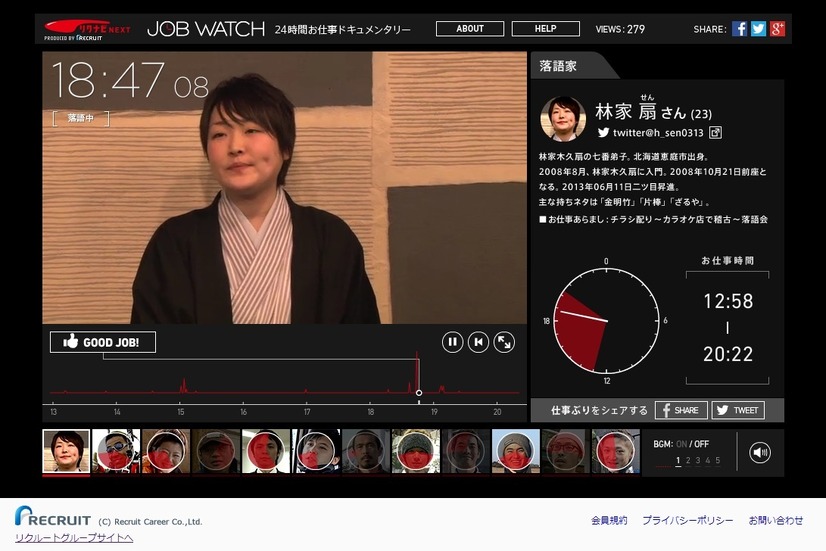Enter fullscreen video mode
Image resolution: width=826 pixels, height=551 pixels.
504,342
